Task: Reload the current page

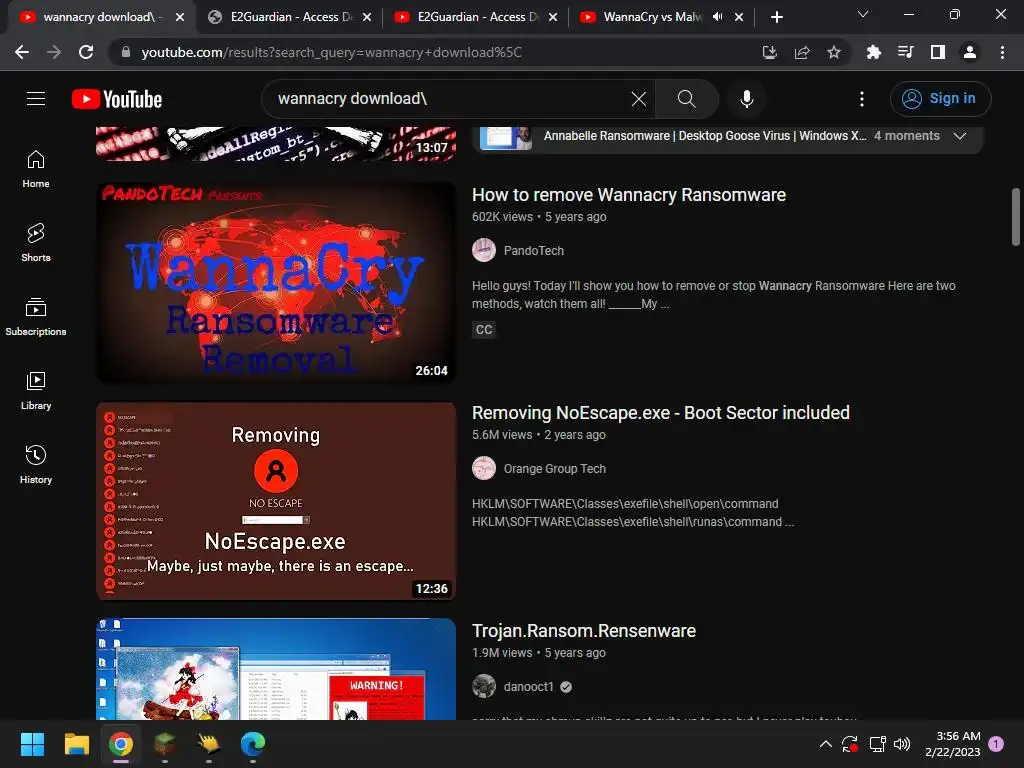Action: [86, 52]
